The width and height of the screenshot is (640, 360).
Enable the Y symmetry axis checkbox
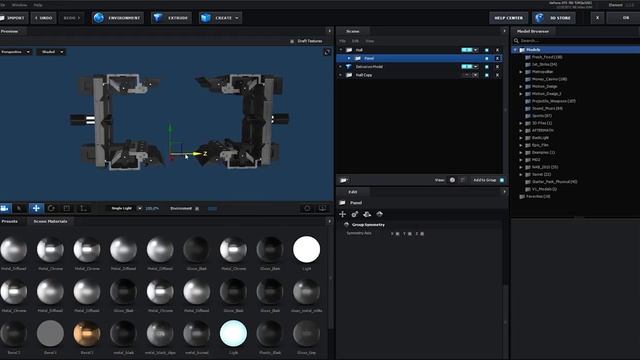click(410, 234)
